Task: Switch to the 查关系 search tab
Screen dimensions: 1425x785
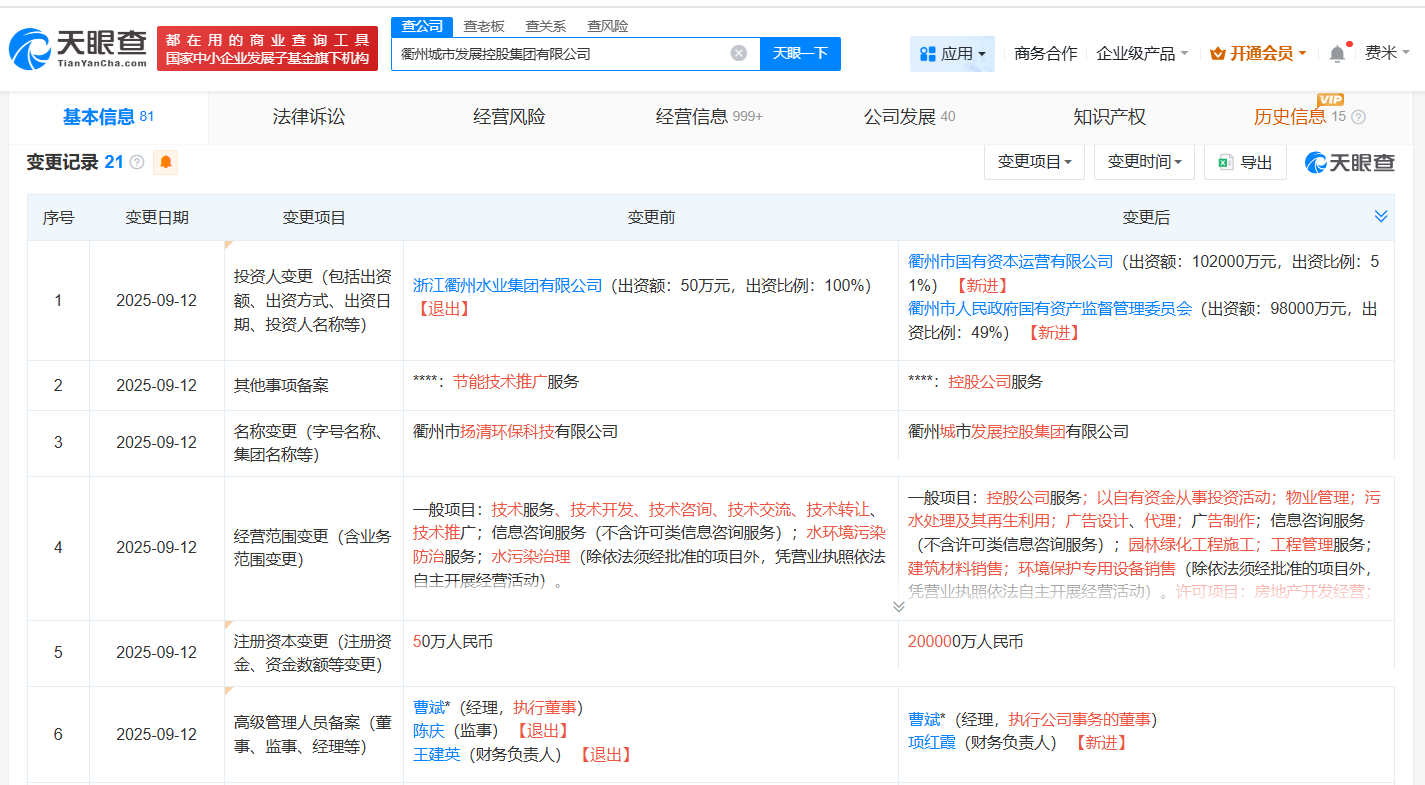Action: click(x=546, y=26)
